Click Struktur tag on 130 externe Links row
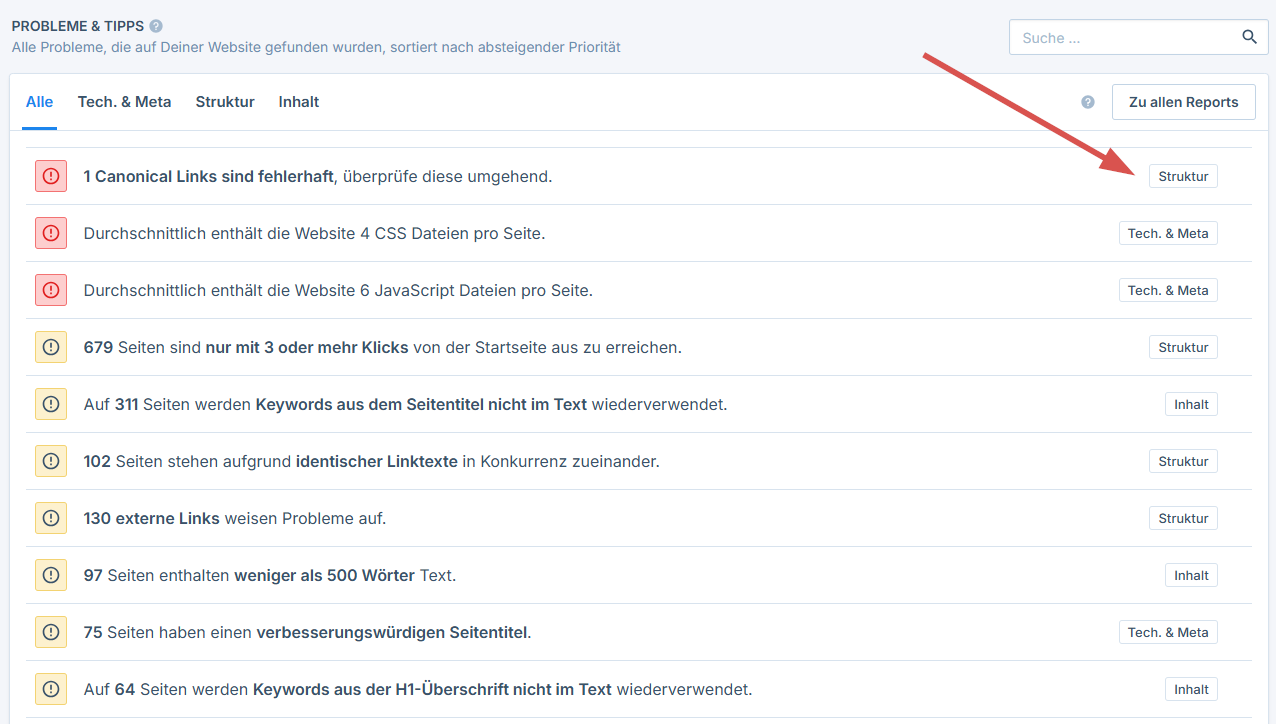The width and height of the screenshot is (1276, 724). pyautogui.click(x=1183, y=518)
